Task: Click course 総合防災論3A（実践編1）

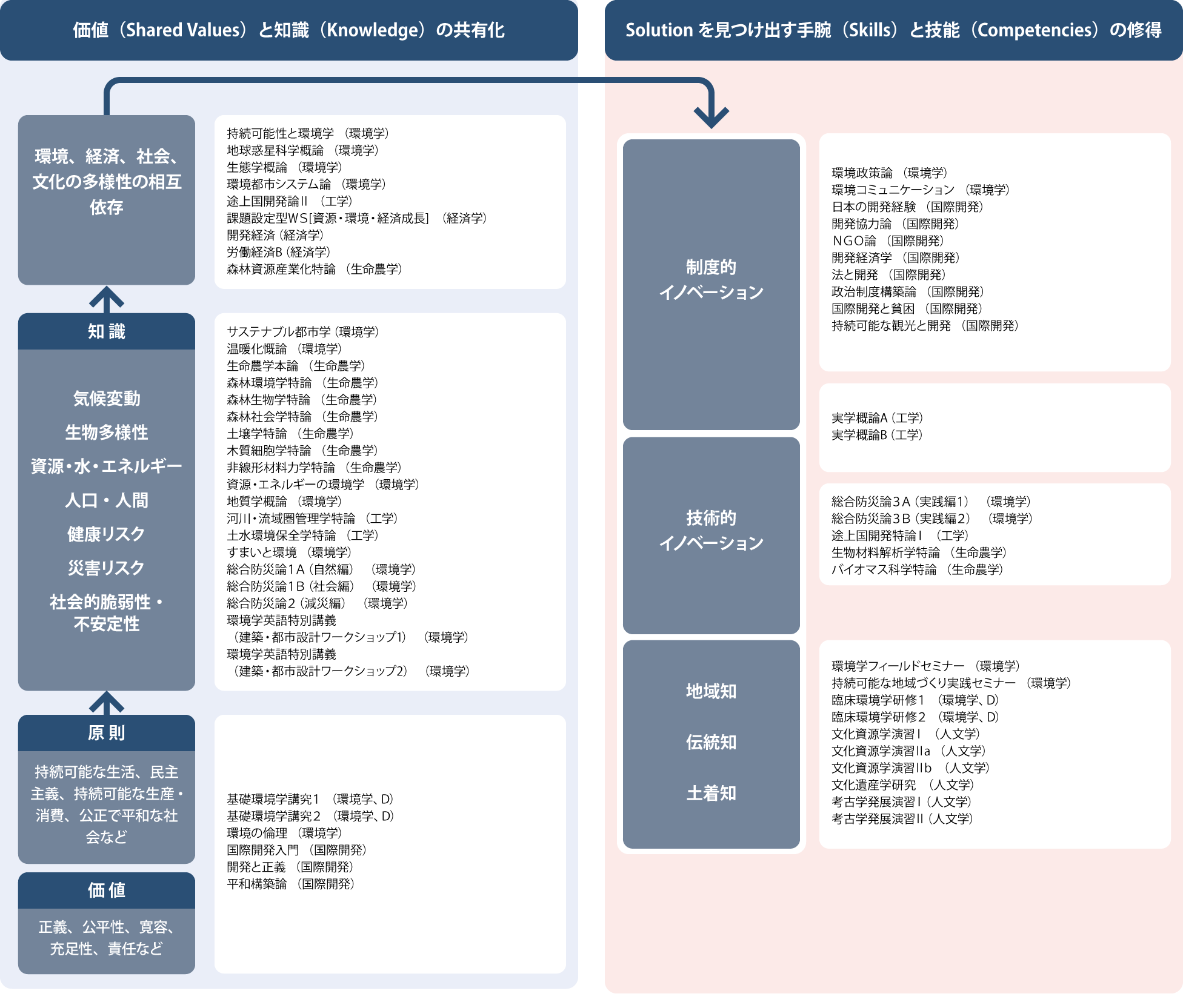Action: click(x=931, y=502)
